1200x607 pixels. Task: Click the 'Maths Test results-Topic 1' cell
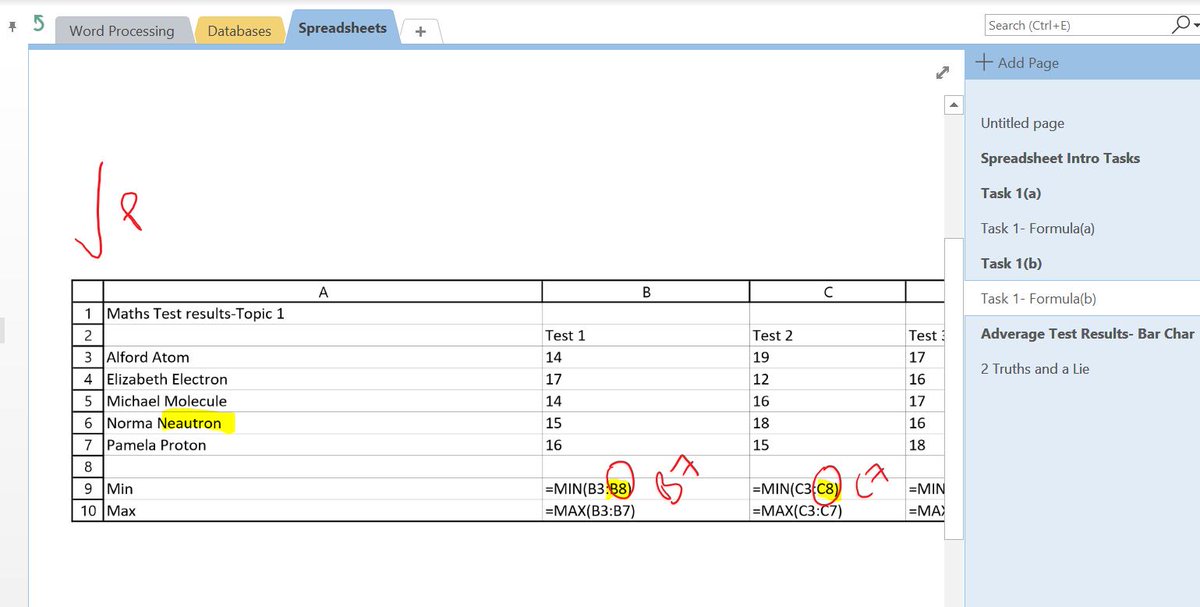322,313
